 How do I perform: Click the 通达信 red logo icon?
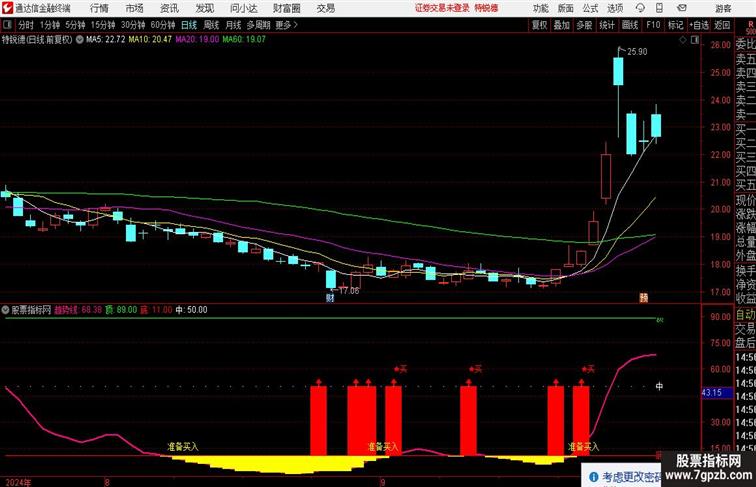click(7, 8)
